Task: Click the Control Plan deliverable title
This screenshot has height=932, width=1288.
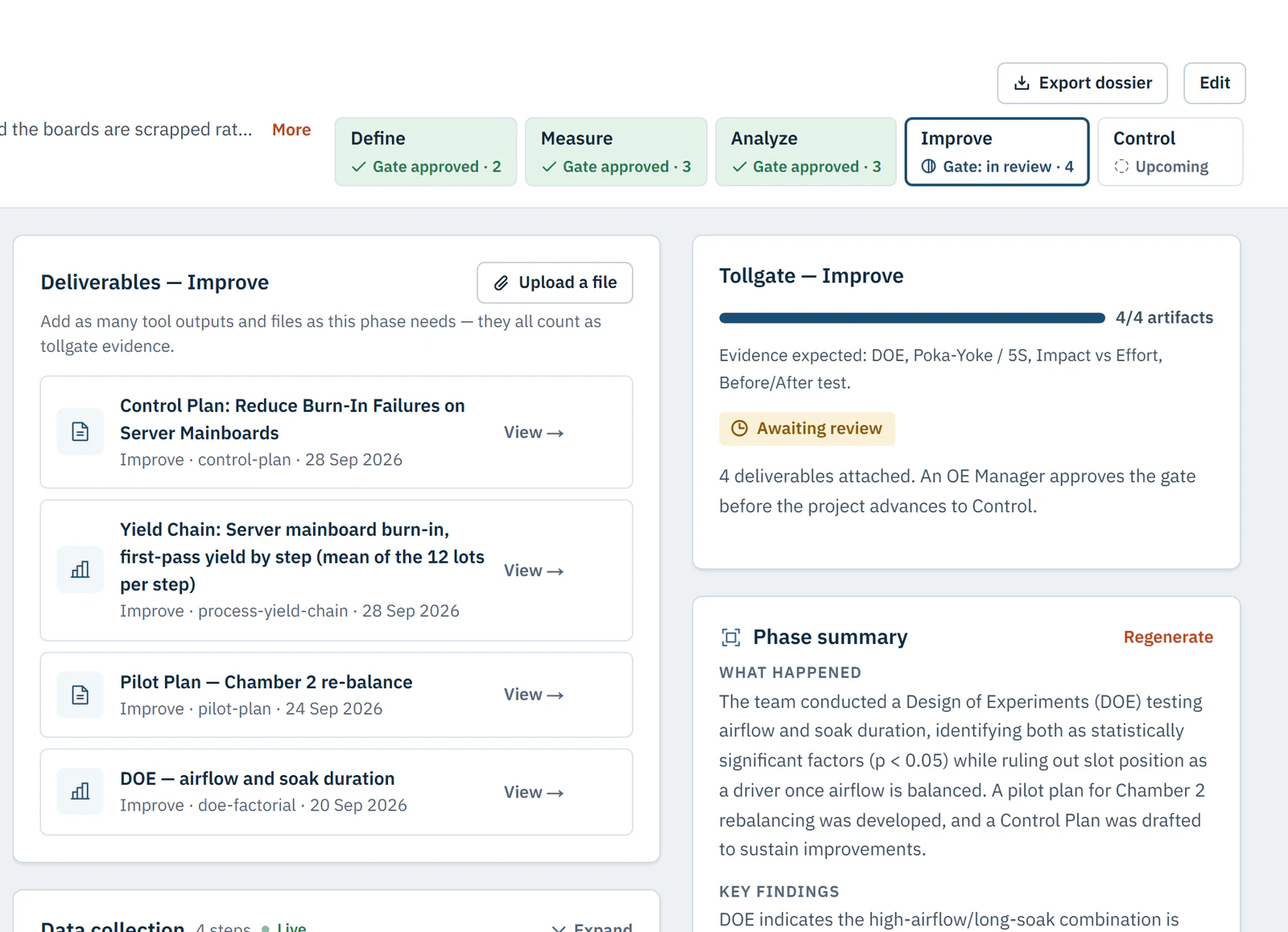Action: coord(292,419)
